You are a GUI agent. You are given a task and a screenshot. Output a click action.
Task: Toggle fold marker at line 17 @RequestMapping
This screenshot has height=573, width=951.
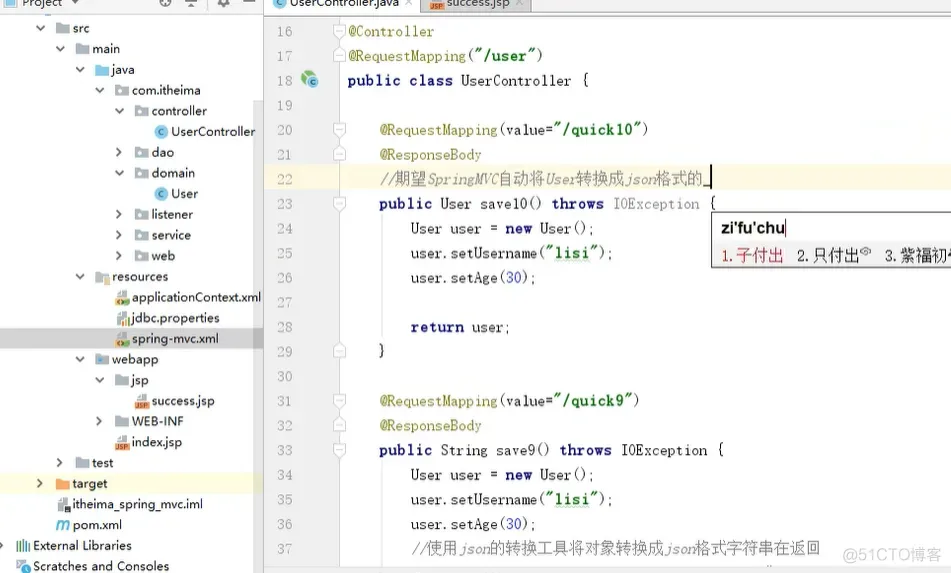click(x=339, y=56)
